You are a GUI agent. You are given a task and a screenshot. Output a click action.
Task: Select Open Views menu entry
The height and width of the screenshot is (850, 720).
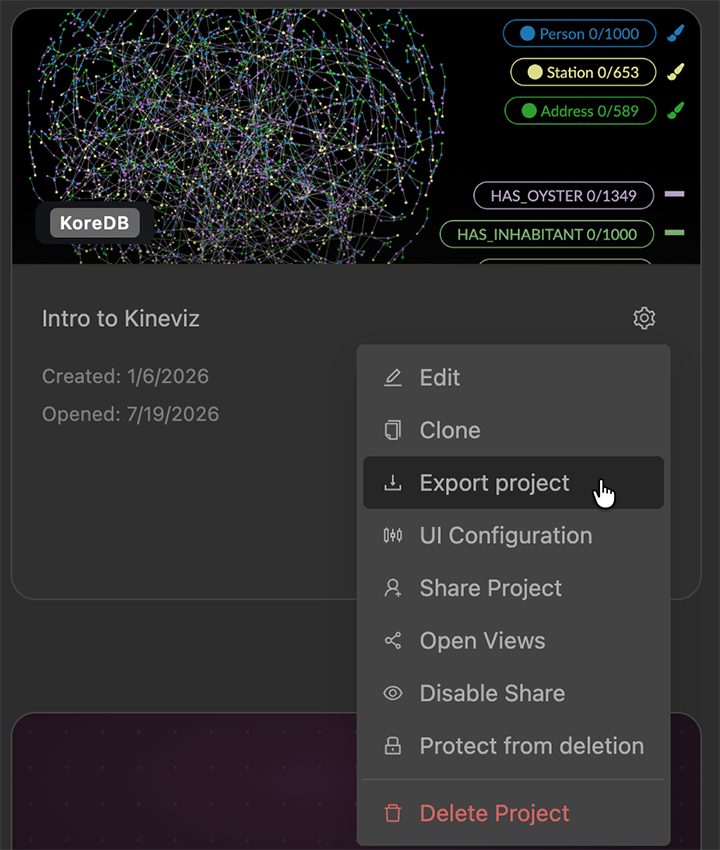[513, 641]
